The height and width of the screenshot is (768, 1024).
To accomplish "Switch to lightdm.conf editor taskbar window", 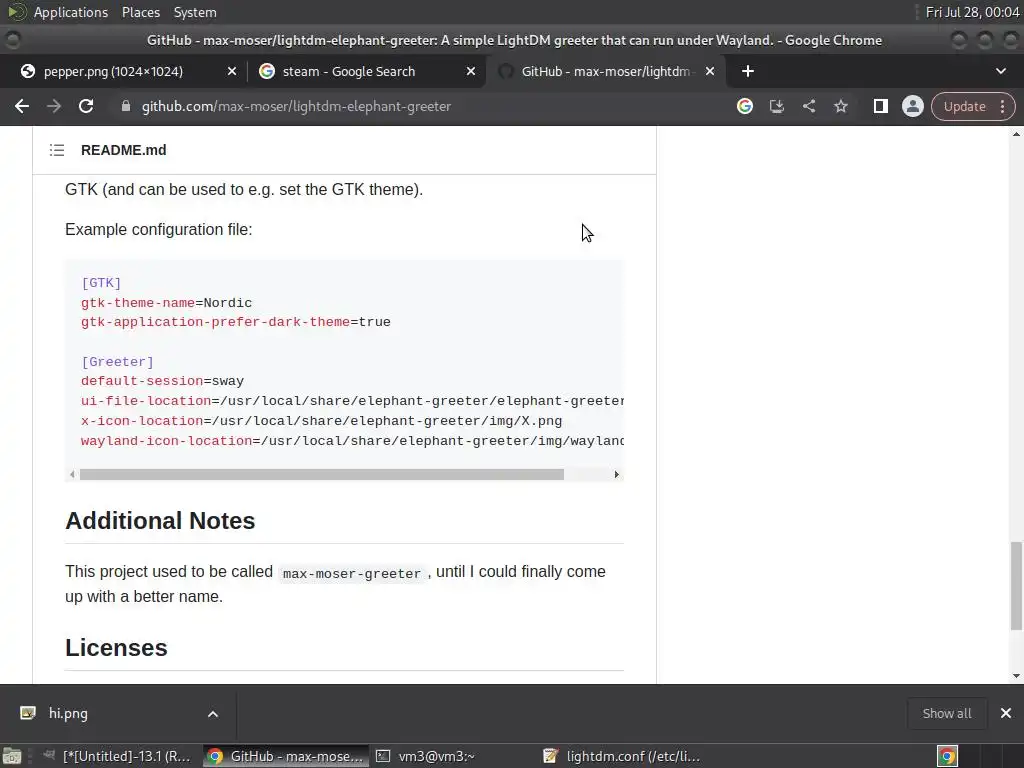I will point(622,756).
